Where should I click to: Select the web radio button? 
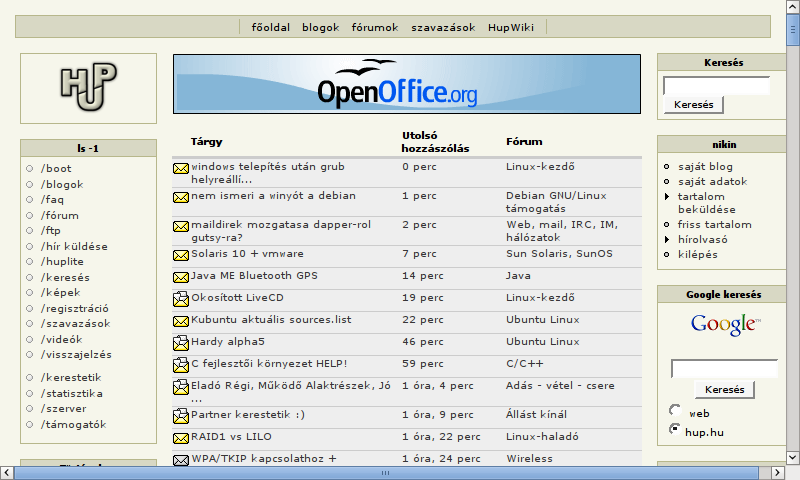(675, 410)
